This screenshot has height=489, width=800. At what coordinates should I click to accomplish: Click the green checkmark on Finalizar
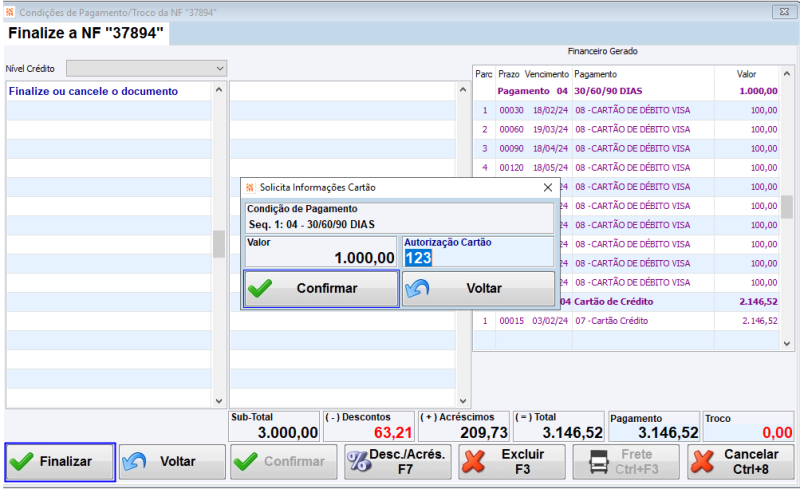pos(21,461)
